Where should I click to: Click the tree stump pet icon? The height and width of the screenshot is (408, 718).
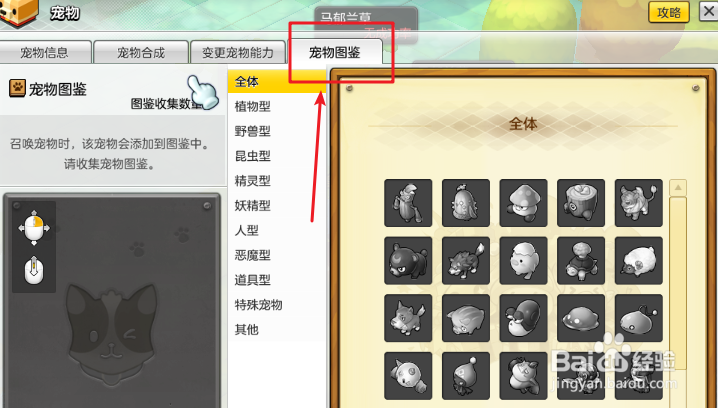581,203
